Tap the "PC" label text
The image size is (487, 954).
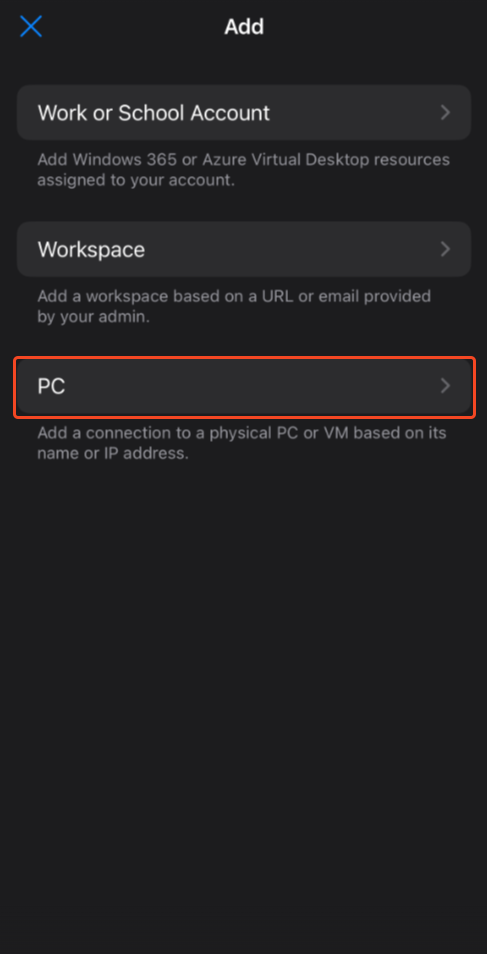pyautogui.click(x=51, y=386)
